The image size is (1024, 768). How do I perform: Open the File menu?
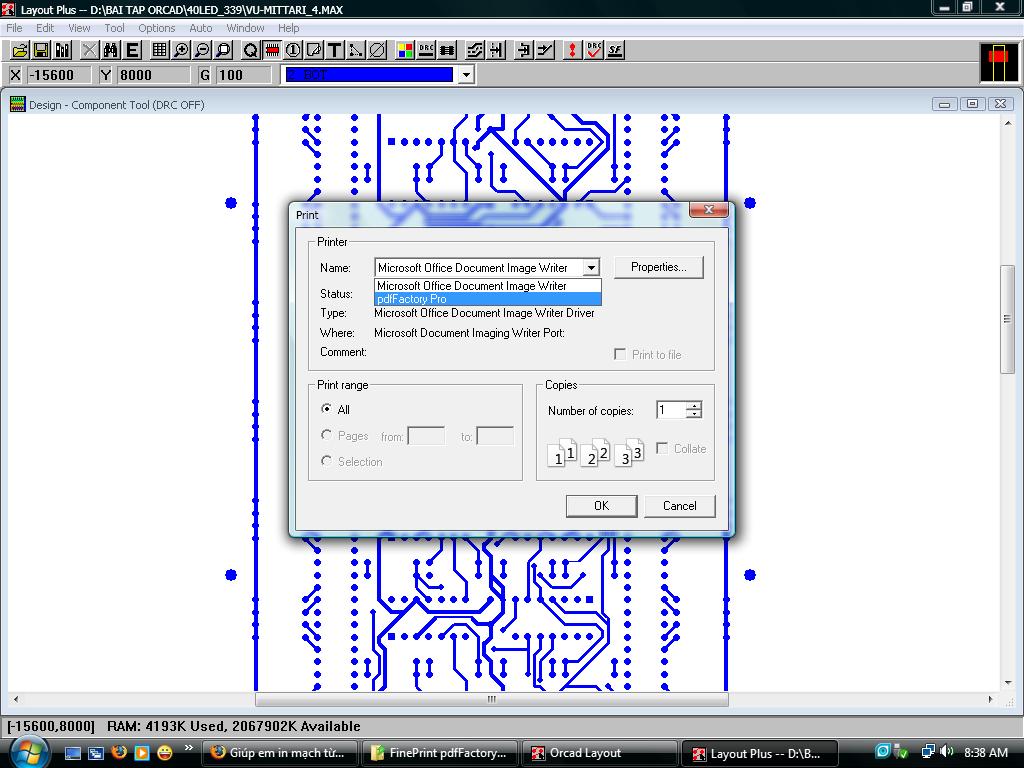tap(14, 28)
